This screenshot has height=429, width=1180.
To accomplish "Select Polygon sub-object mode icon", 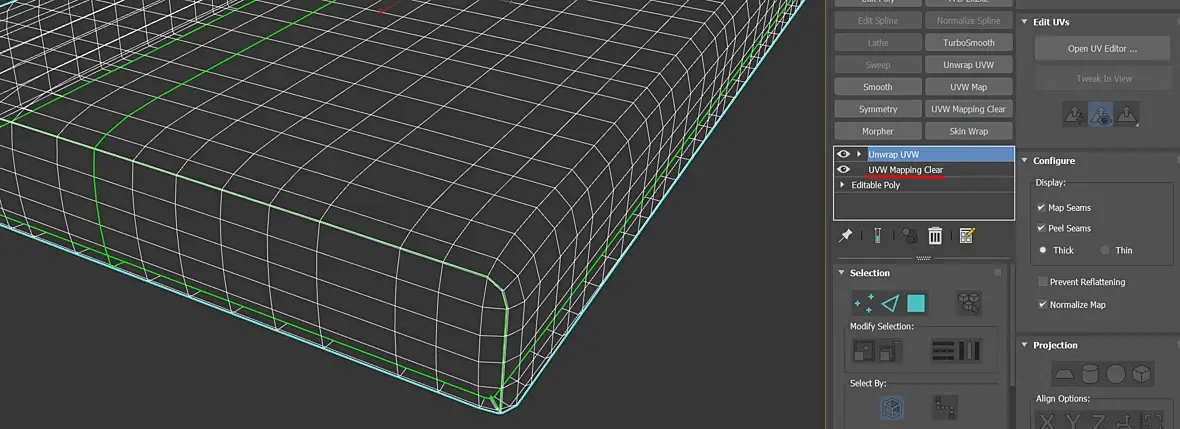I will pyautogui.click(x=916, y=303).
